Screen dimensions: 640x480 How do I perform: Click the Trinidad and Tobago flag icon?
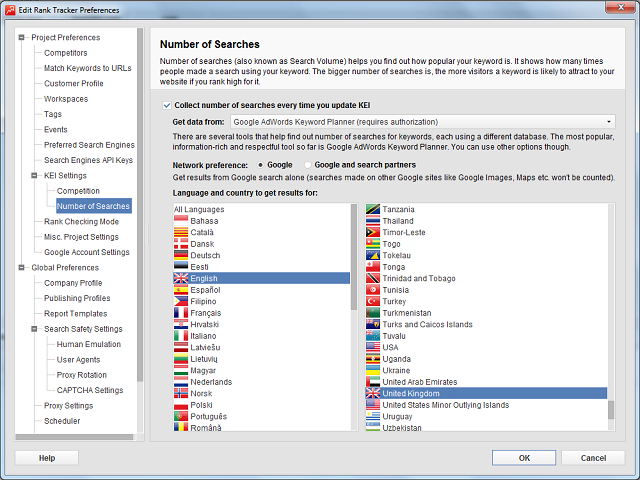click(x=373, y=278)
